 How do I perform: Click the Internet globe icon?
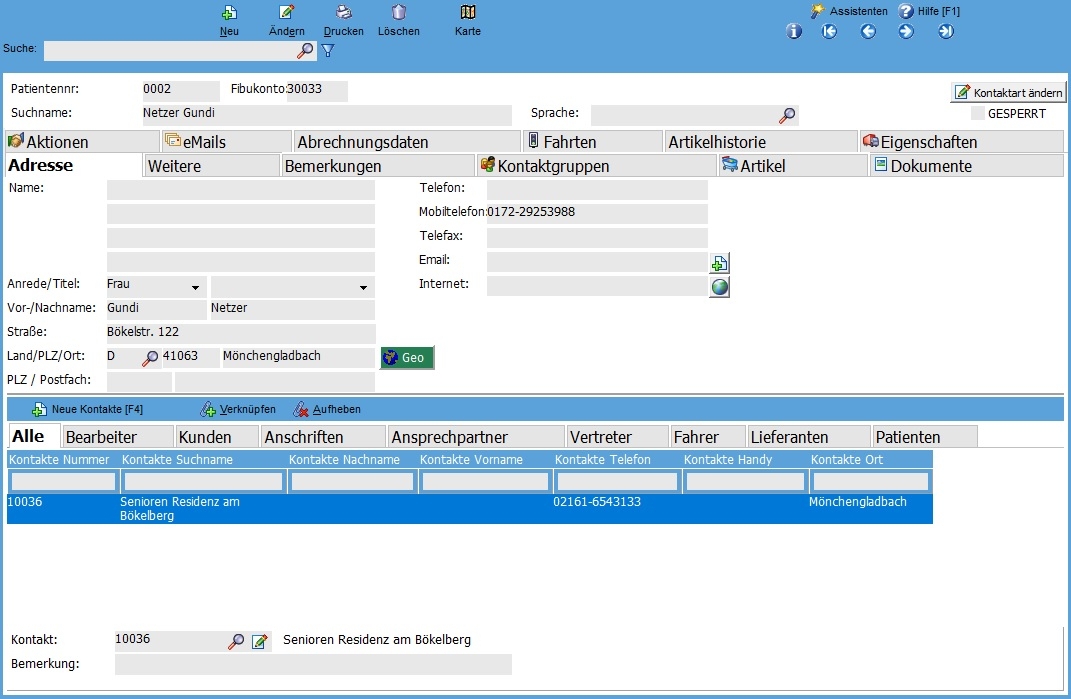tap(719, 287)
